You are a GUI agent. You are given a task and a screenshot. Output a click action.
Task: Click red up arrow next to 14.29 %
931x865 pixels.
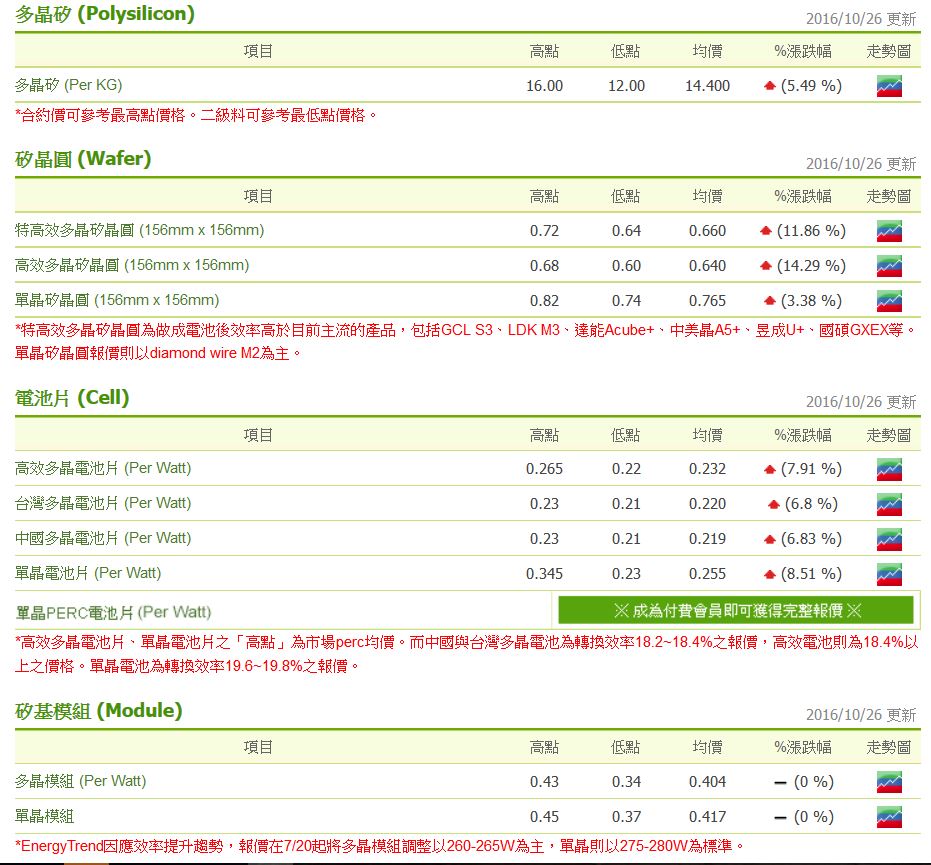point(765,266)
